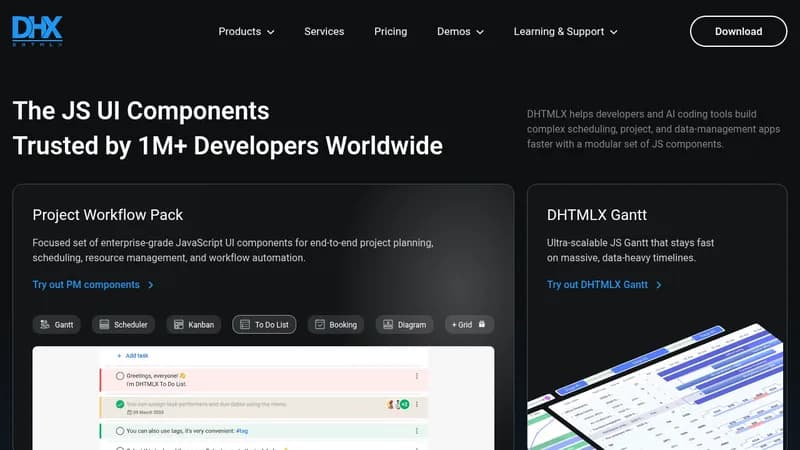Viewport: 800px width, 450px height.
Task: Click the assignee avatars on the completed task
Action: point(398,404)
